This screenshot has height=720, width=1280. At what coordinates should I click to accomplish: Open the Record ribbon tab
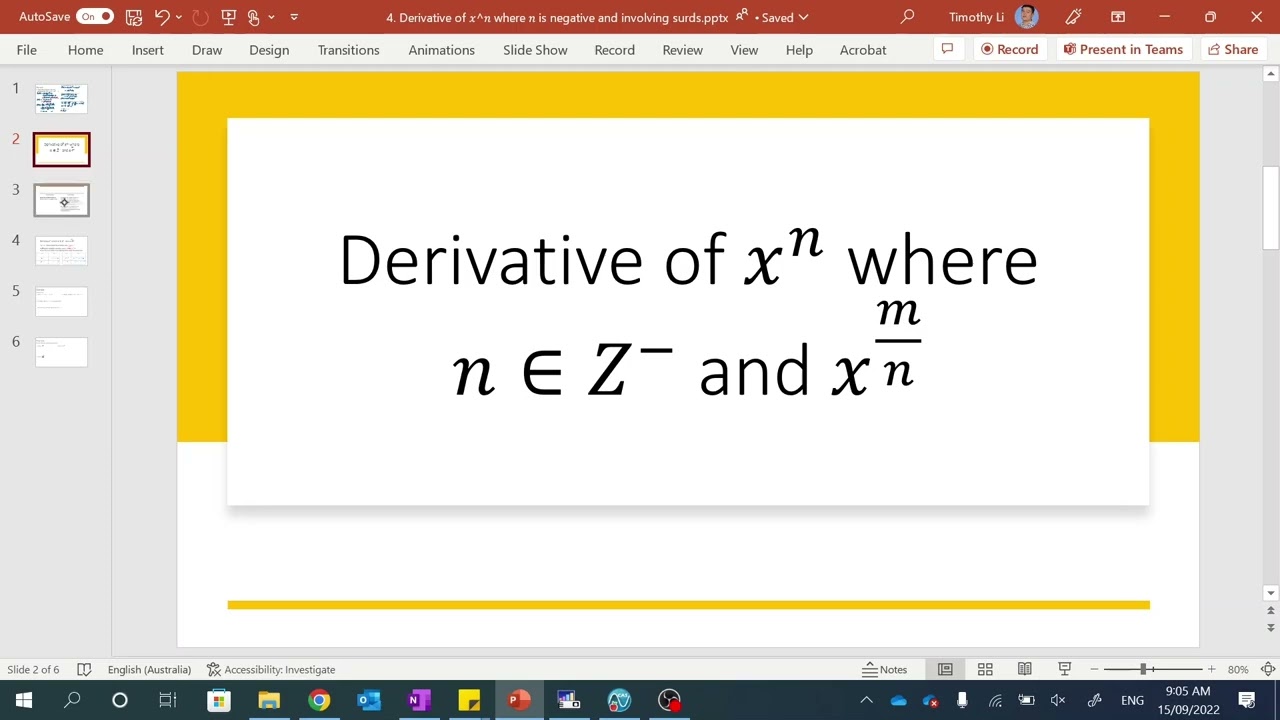point(615,50)
